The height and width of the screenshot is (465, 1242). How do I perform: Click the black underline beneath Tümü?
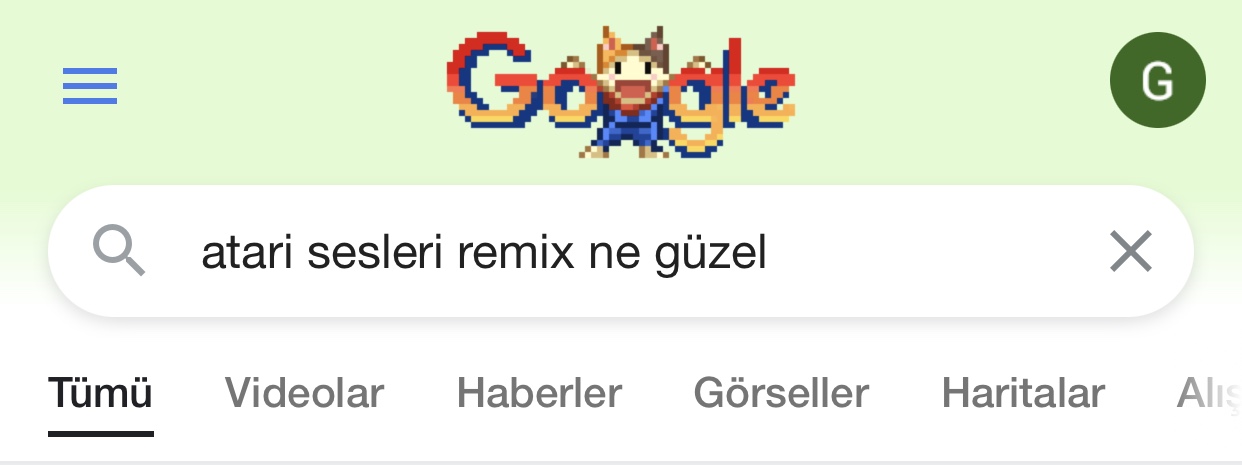click(x=100, y=434)
